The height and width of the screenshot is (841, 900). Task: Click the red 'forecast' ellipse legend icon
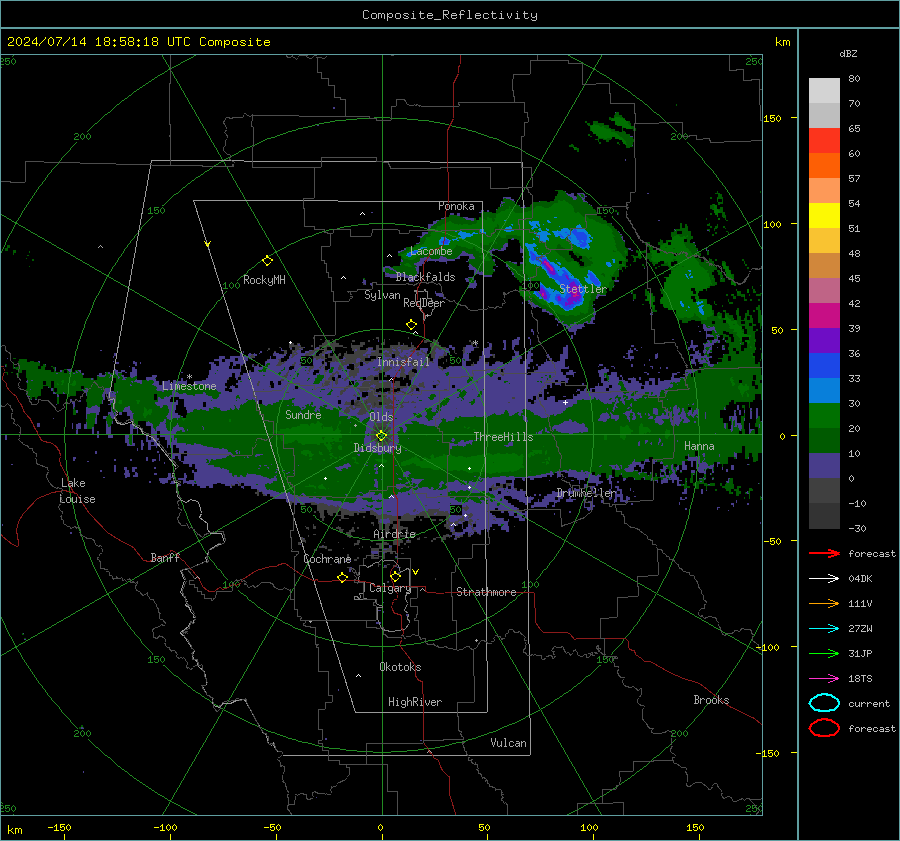[x=824, y=728]
